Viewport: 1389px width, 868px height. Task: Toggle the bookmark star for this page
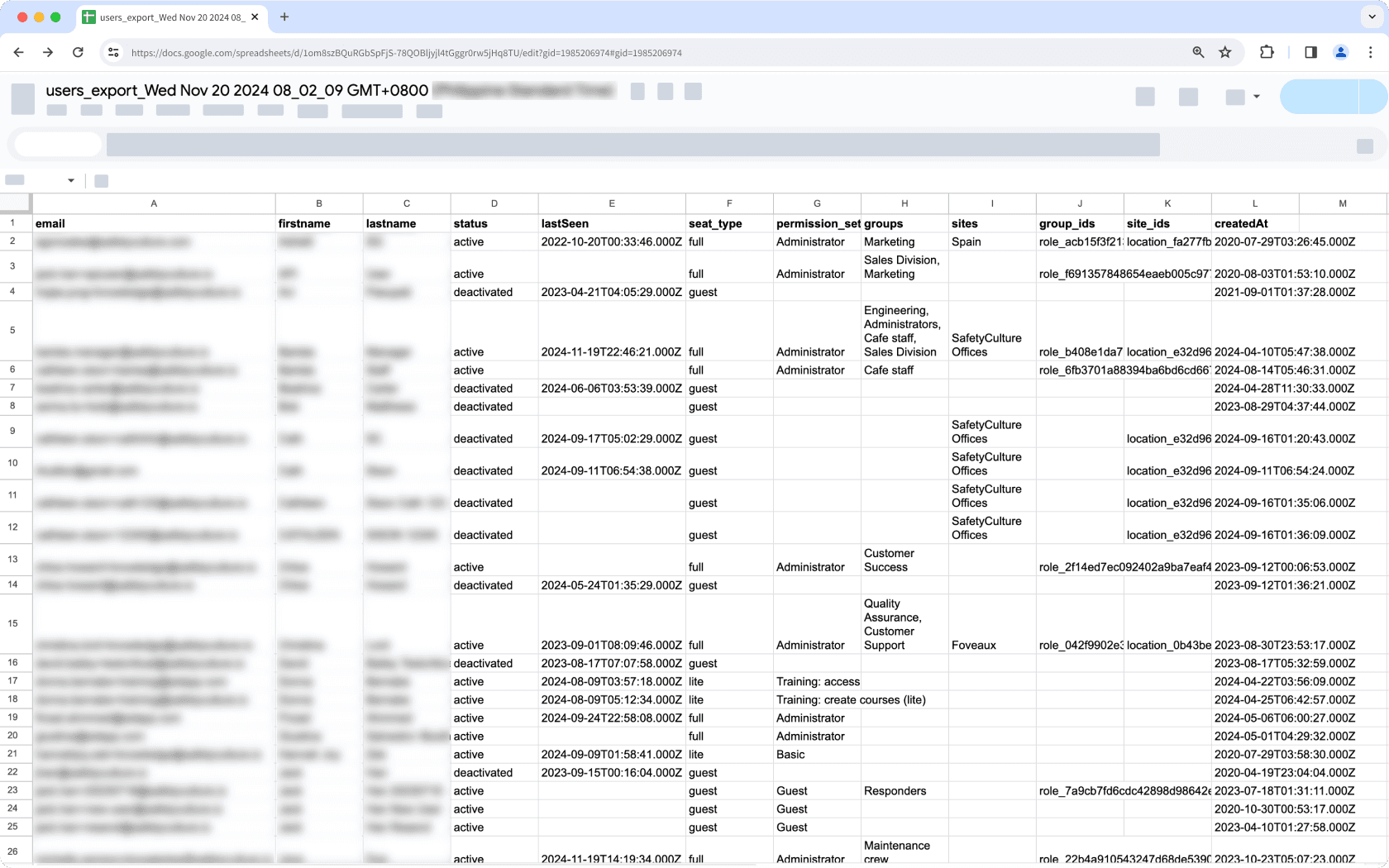[x=1224, y=52]
